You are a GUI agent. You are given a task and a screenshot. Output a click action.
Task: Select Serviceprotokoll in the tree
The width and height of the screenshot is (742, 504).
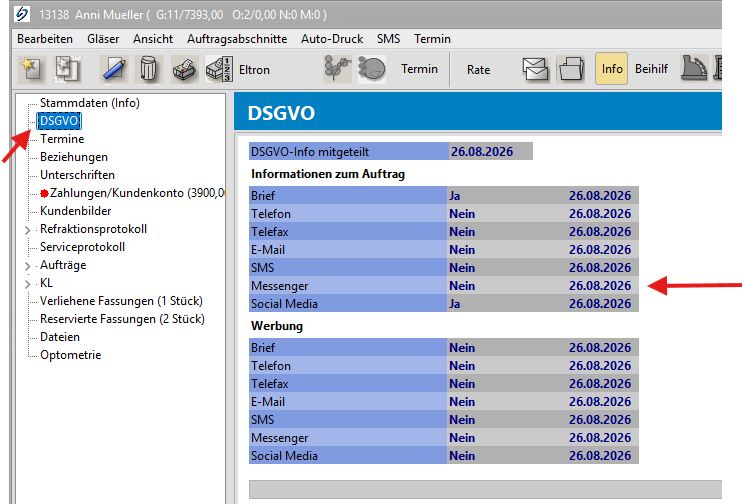pyautogui.click(x=82, y=247)
